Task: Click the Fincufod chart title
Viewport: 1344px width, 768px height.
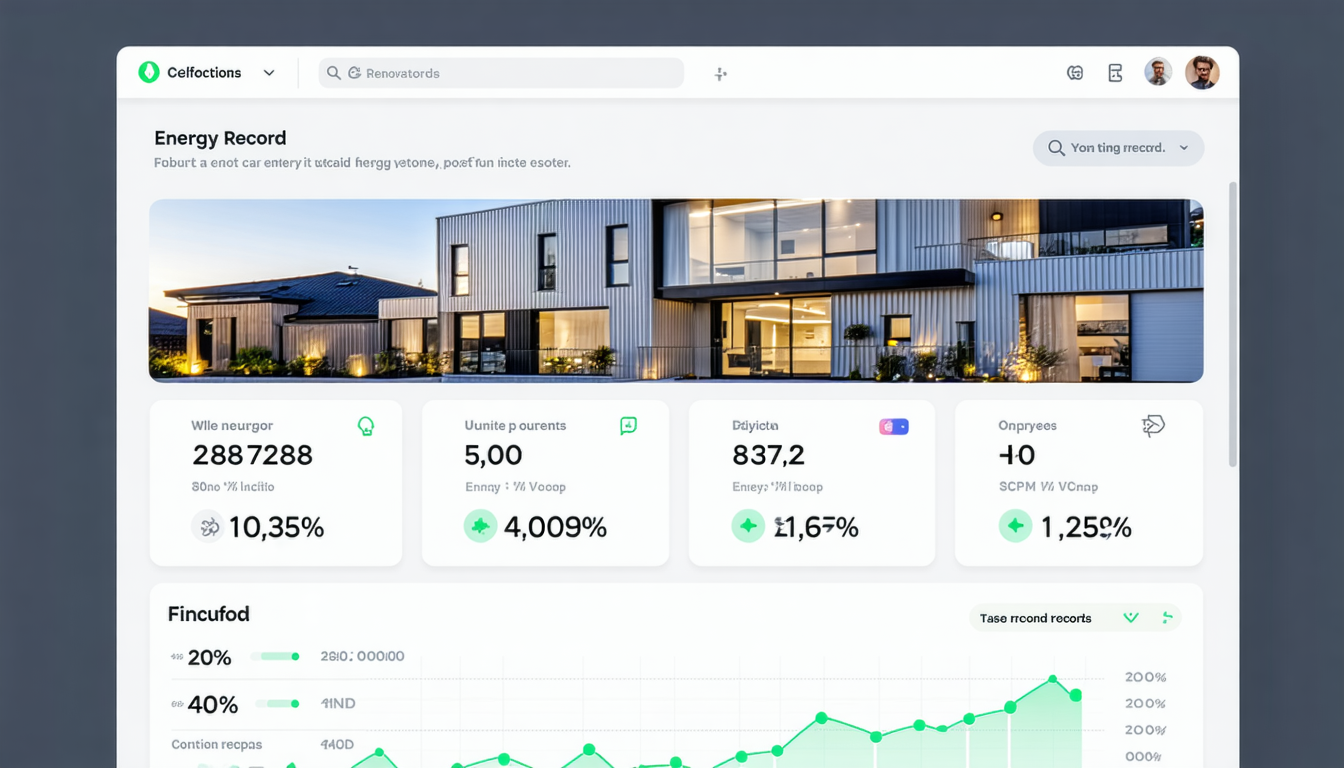Action: (209, 614)
